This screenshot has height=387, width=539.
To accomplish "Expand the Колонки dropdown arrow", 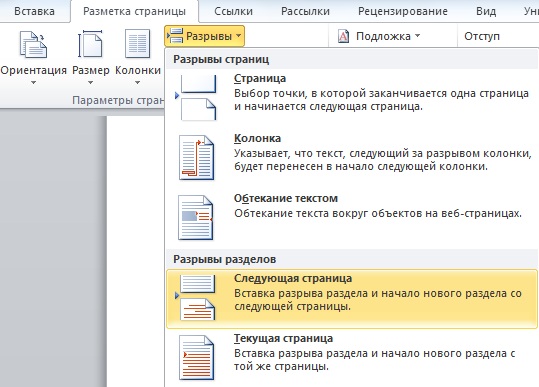I will [x=138, y=82].
